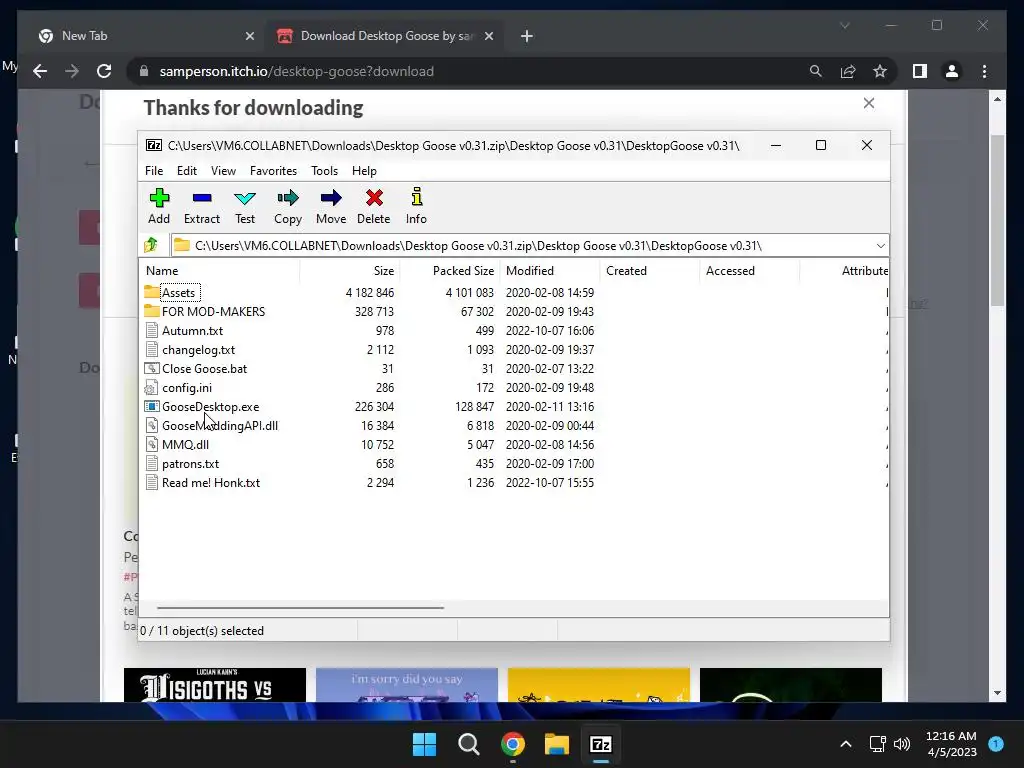Open Chrome side panel icon
Viewport: 1024px width, 768px height.
click(920, 71)
